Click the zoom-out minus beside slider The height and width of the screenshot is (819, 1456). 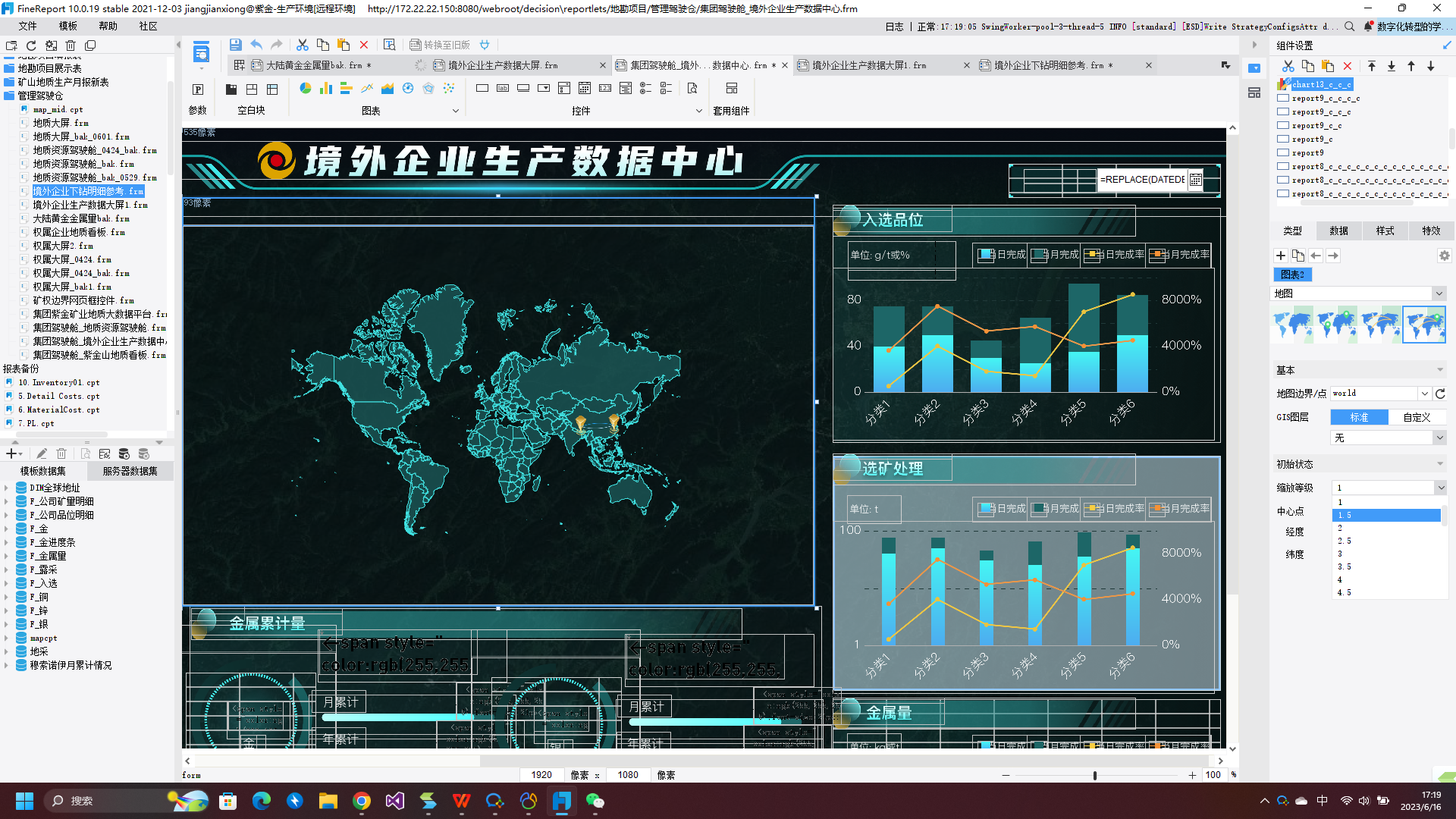(x=1006, y=775)
